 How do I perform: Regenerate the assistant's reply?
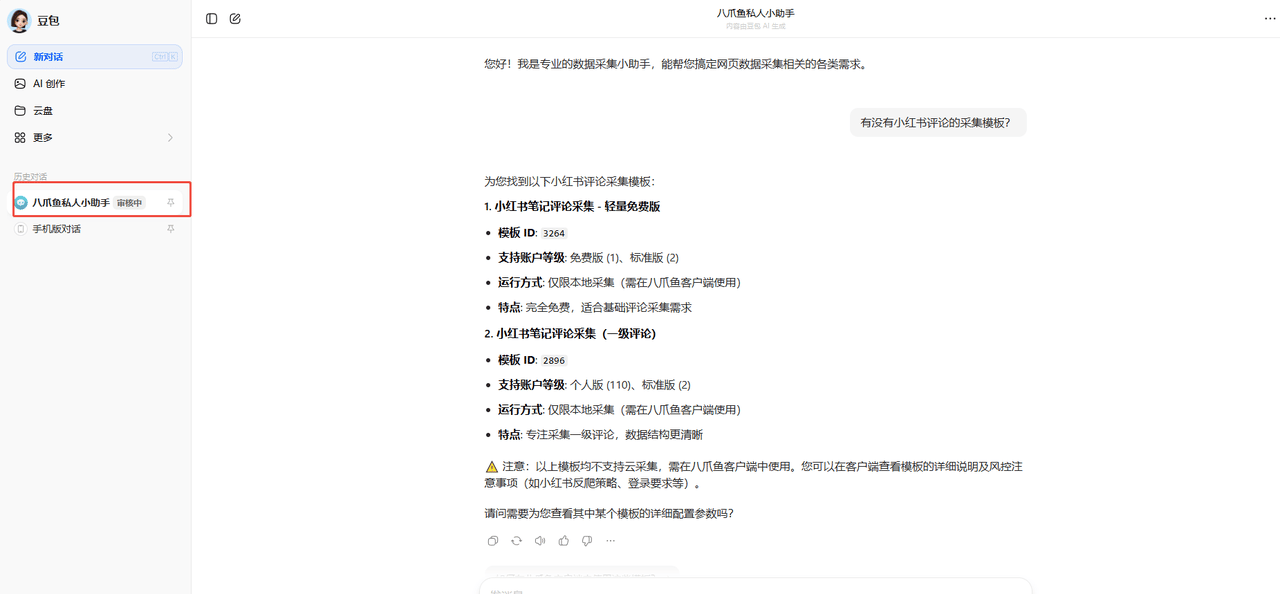[516, 541]
